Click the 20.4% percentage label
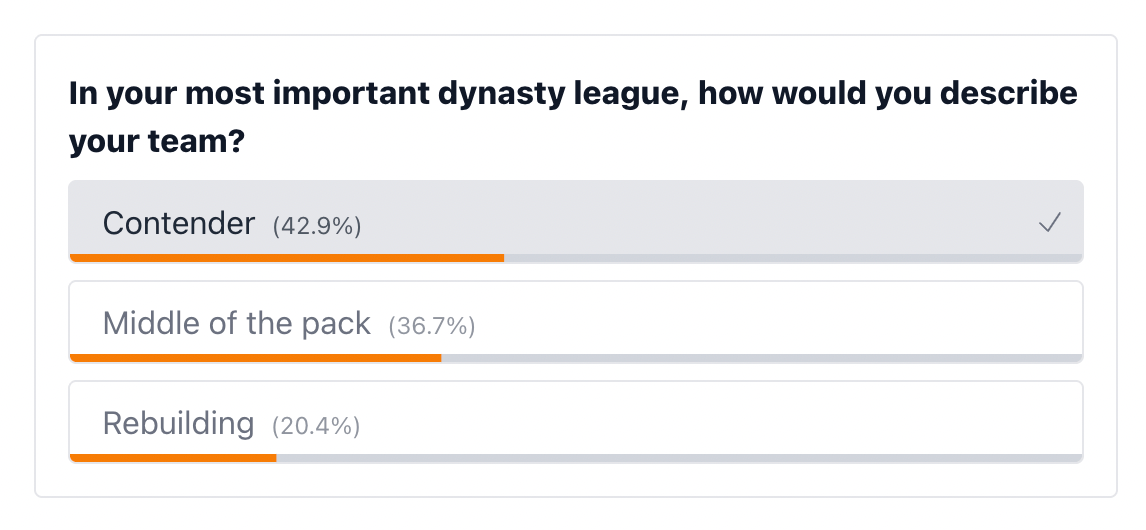 [x=316, y=426]
